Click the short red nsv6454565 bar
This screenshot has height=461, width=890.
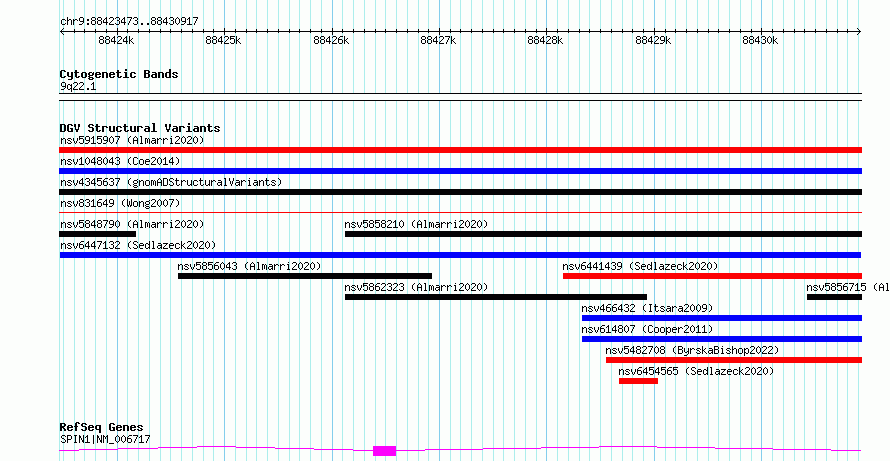[639, 381]
